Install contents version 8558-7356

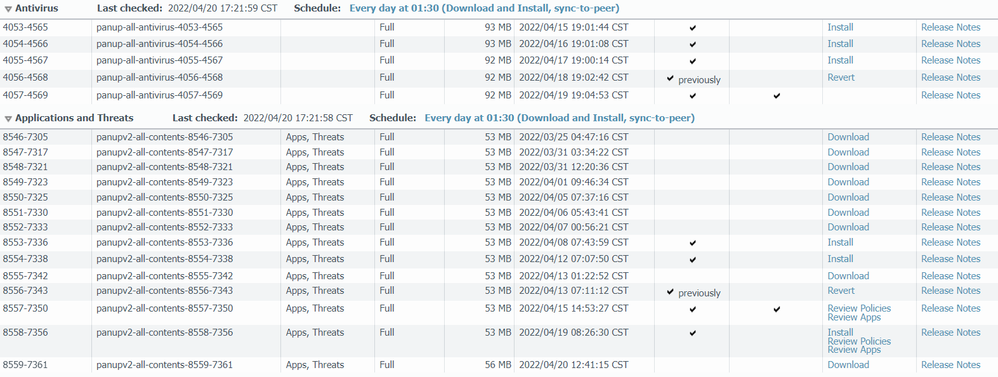840,332
